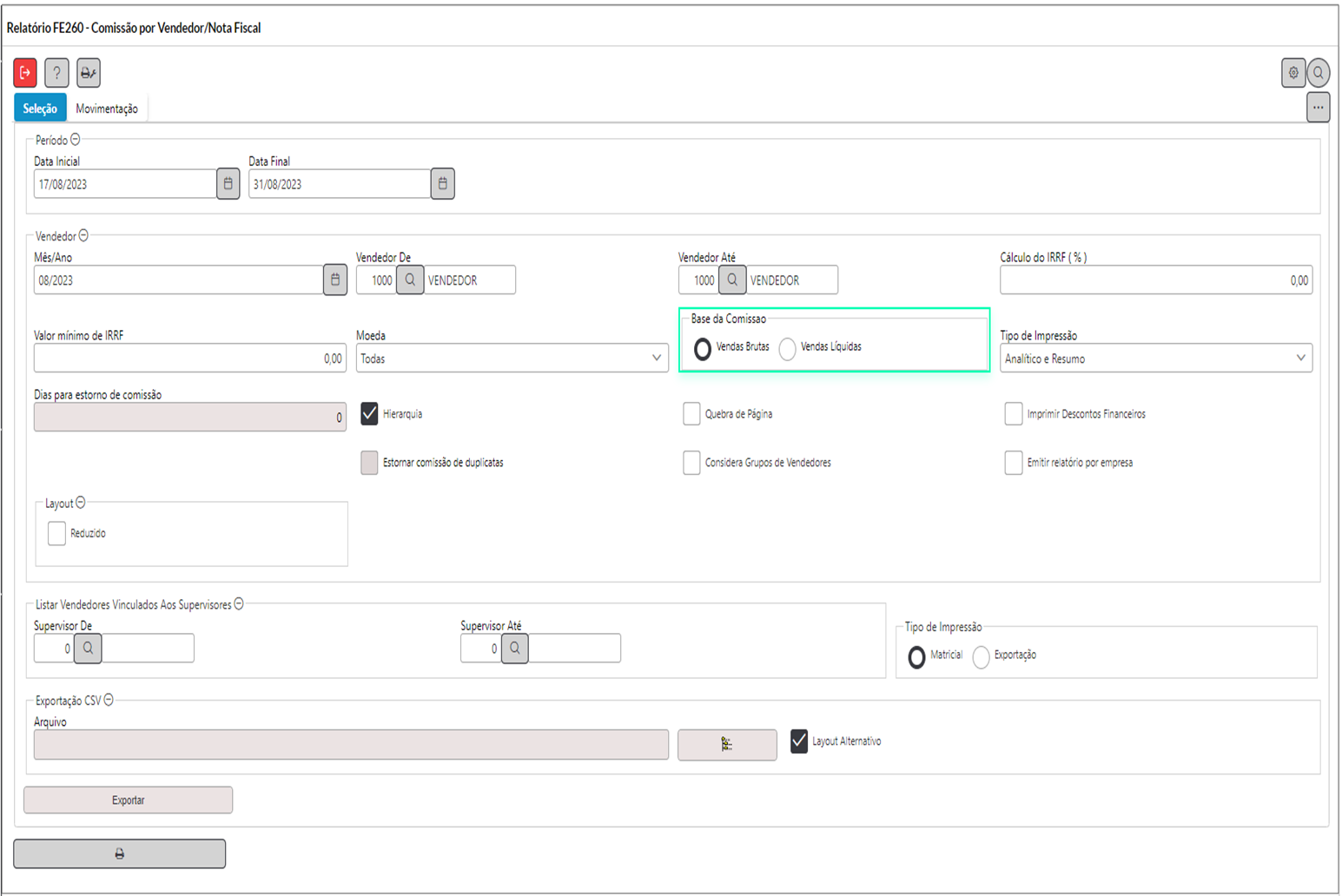This screenshot has width=1342, height=896.
Task: Switch to the Movimentação tab
Action: point(107,109)
